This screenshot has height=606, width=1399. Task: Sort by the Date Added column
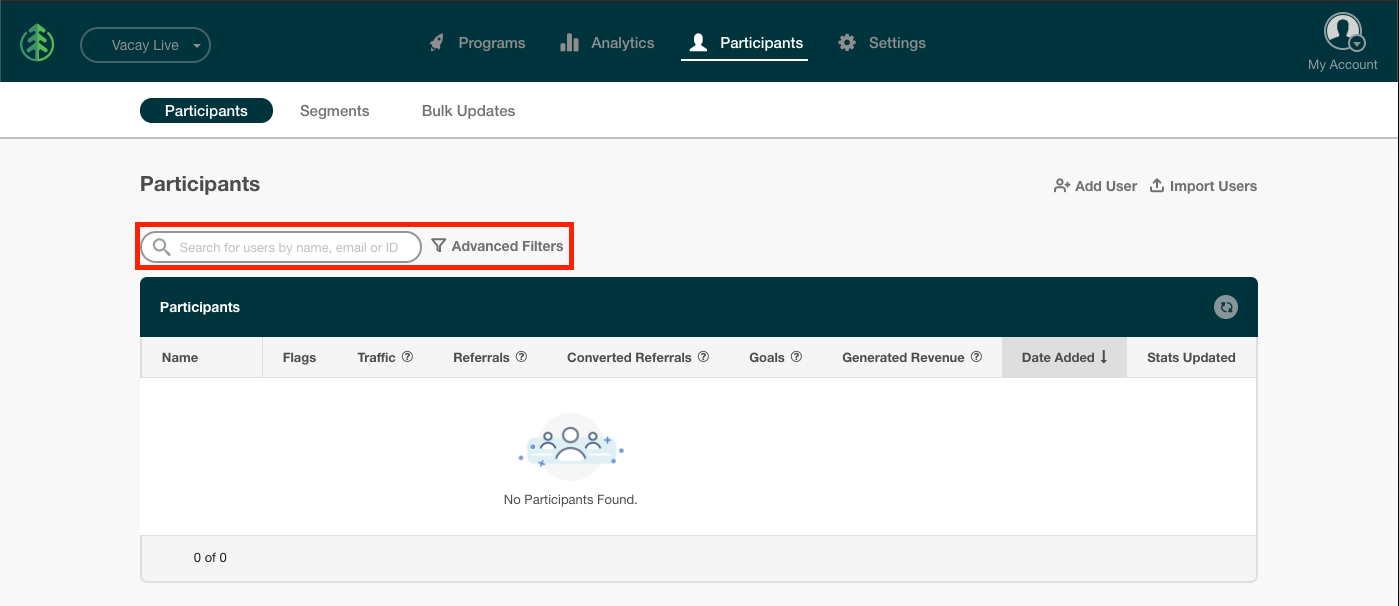(1064, 357)
